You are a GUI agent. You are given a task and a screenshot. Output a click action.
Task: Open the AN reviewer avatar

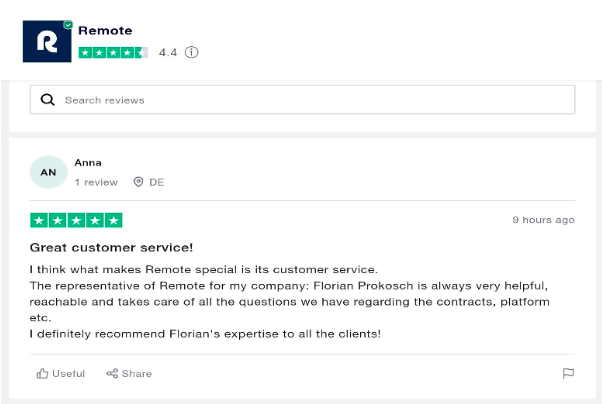tap(49, 172)
